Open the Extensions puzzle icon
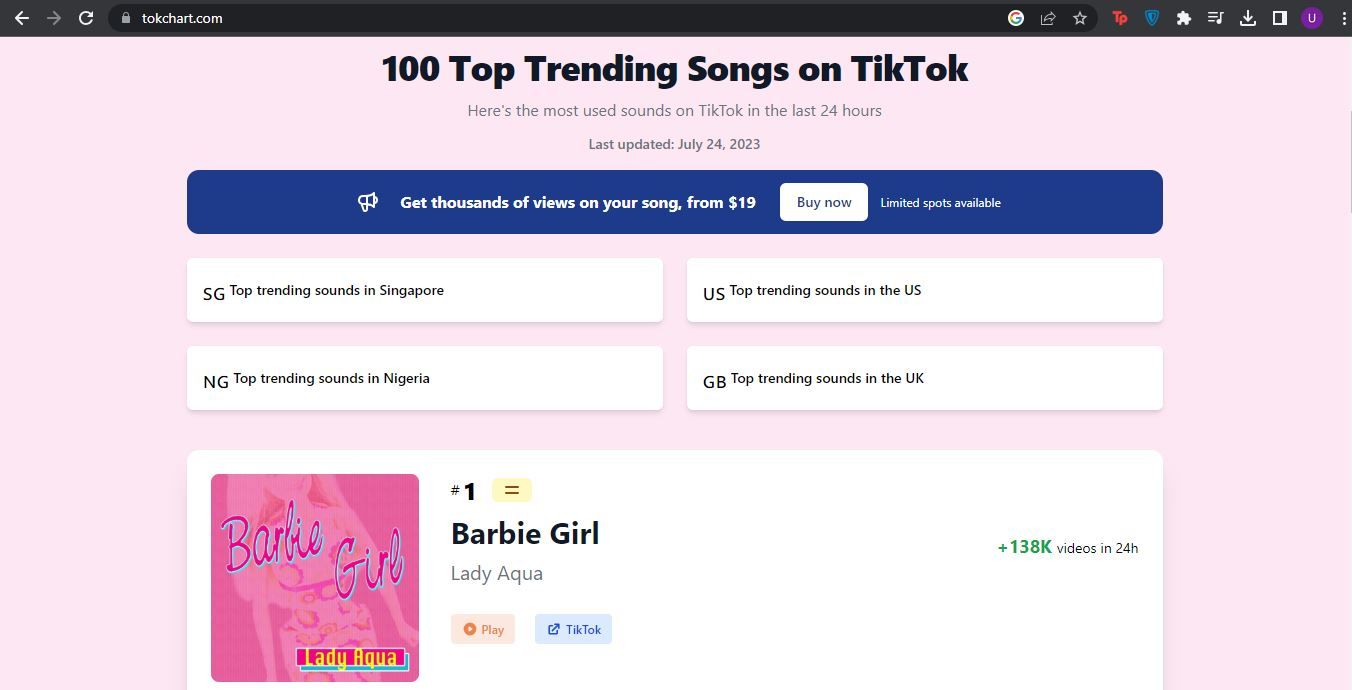The image size is (1352, 690). [1184, 18]
